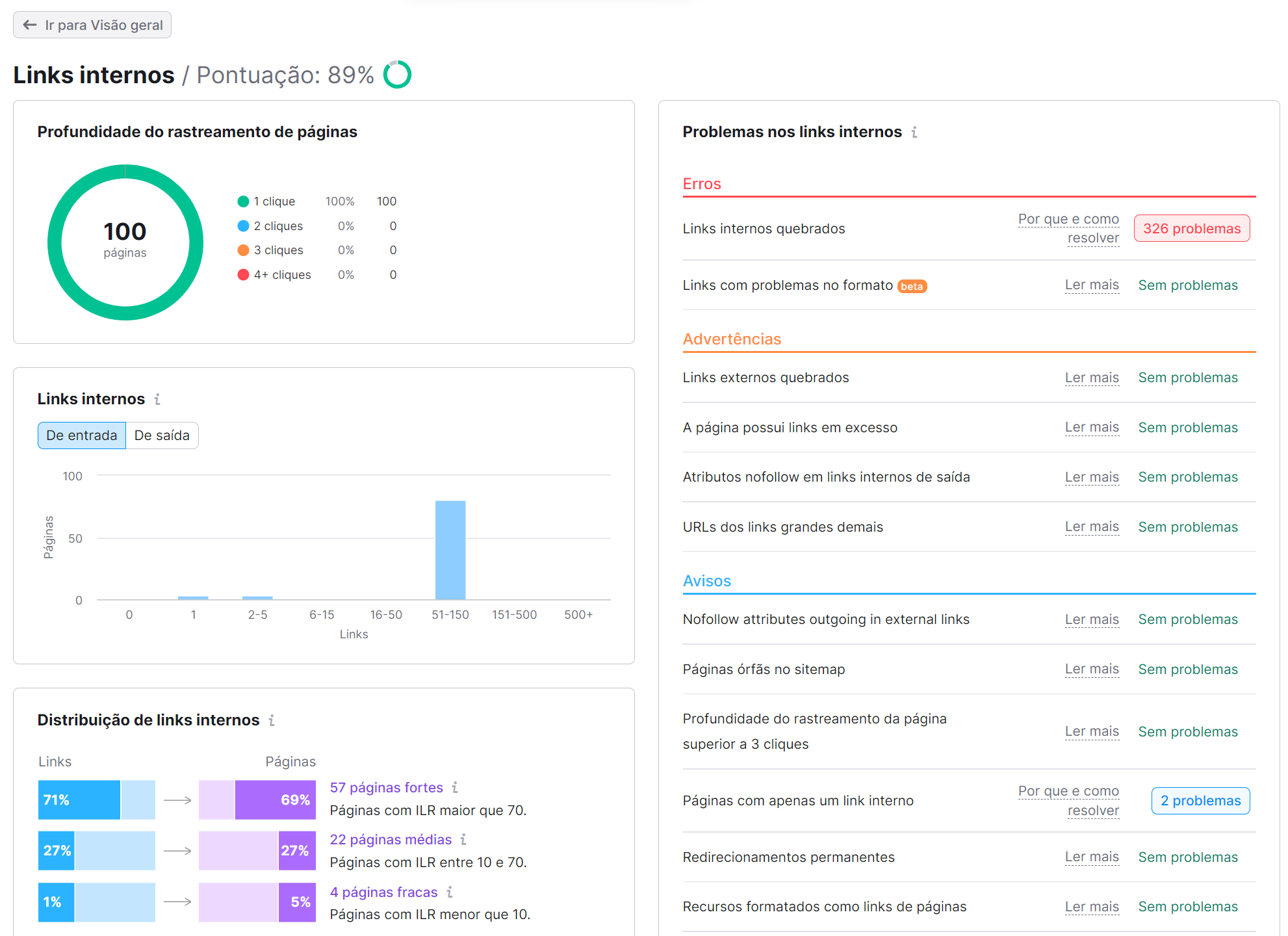1288x936 pixels.
Task: Switch to the "De saída" tab
Action: click(x=162, y=435)
